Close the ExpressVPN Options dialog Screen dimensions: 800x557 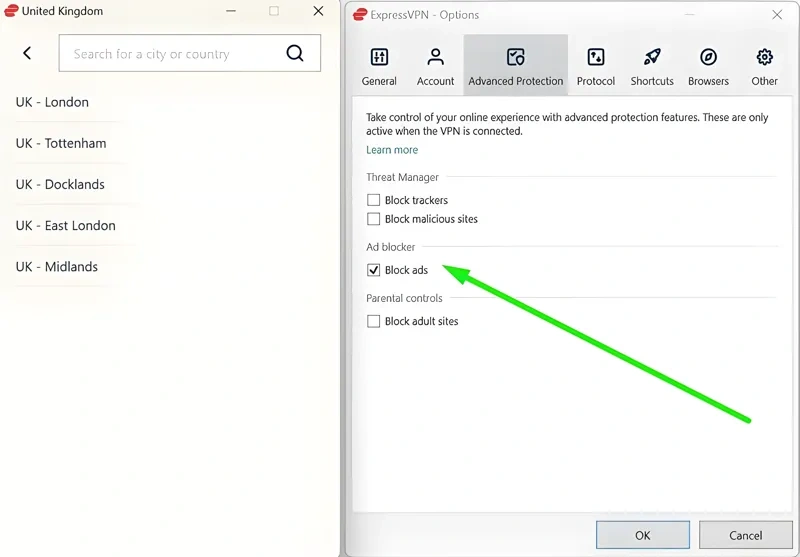point(777,15)
